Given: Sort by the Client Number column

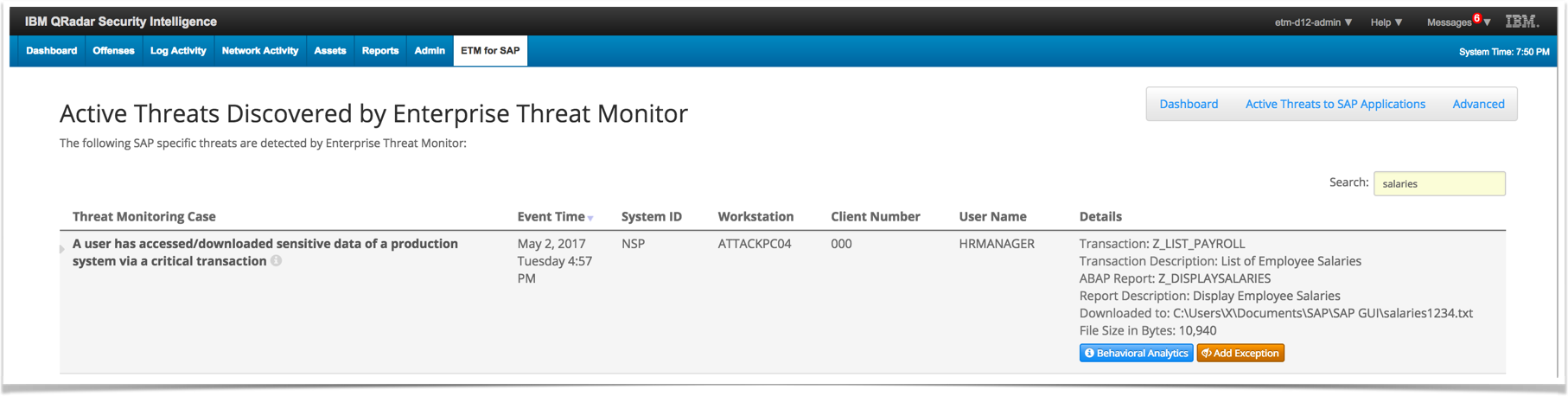Looking at the screenshot, I should [876, 217].
